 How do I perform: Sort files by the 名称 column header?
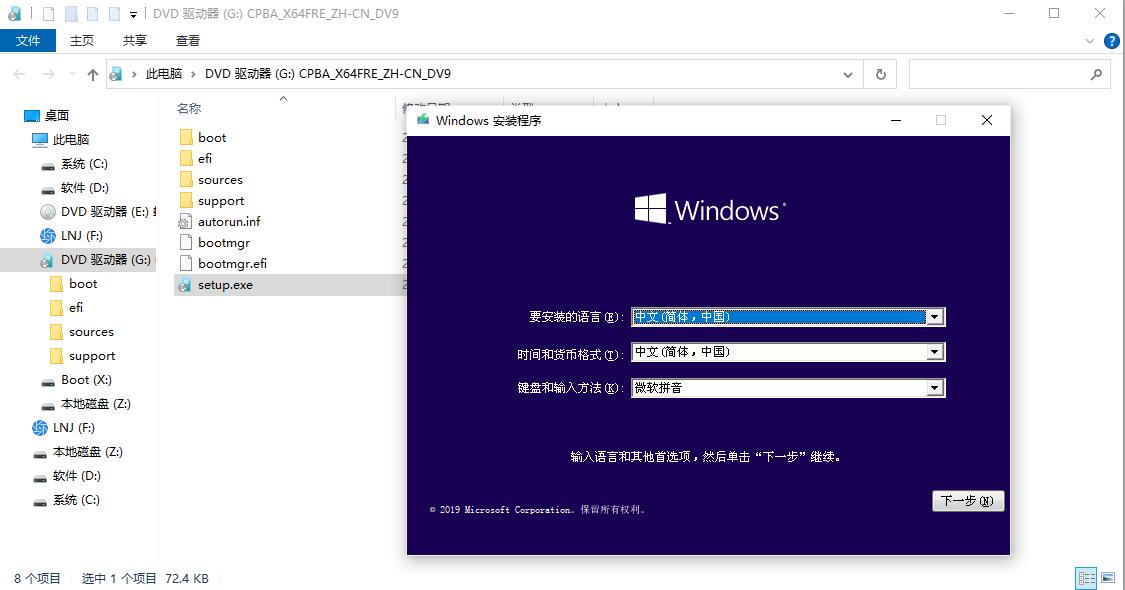click(189, 108)
